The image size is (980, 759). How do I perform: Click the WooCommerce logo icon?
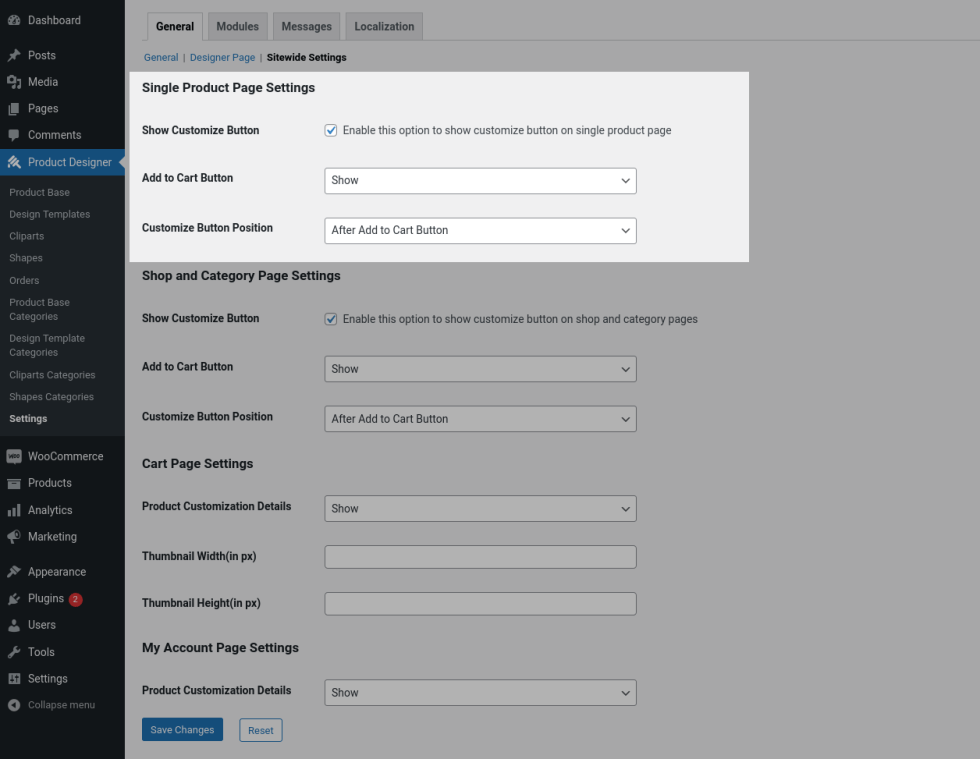point(14,456)
